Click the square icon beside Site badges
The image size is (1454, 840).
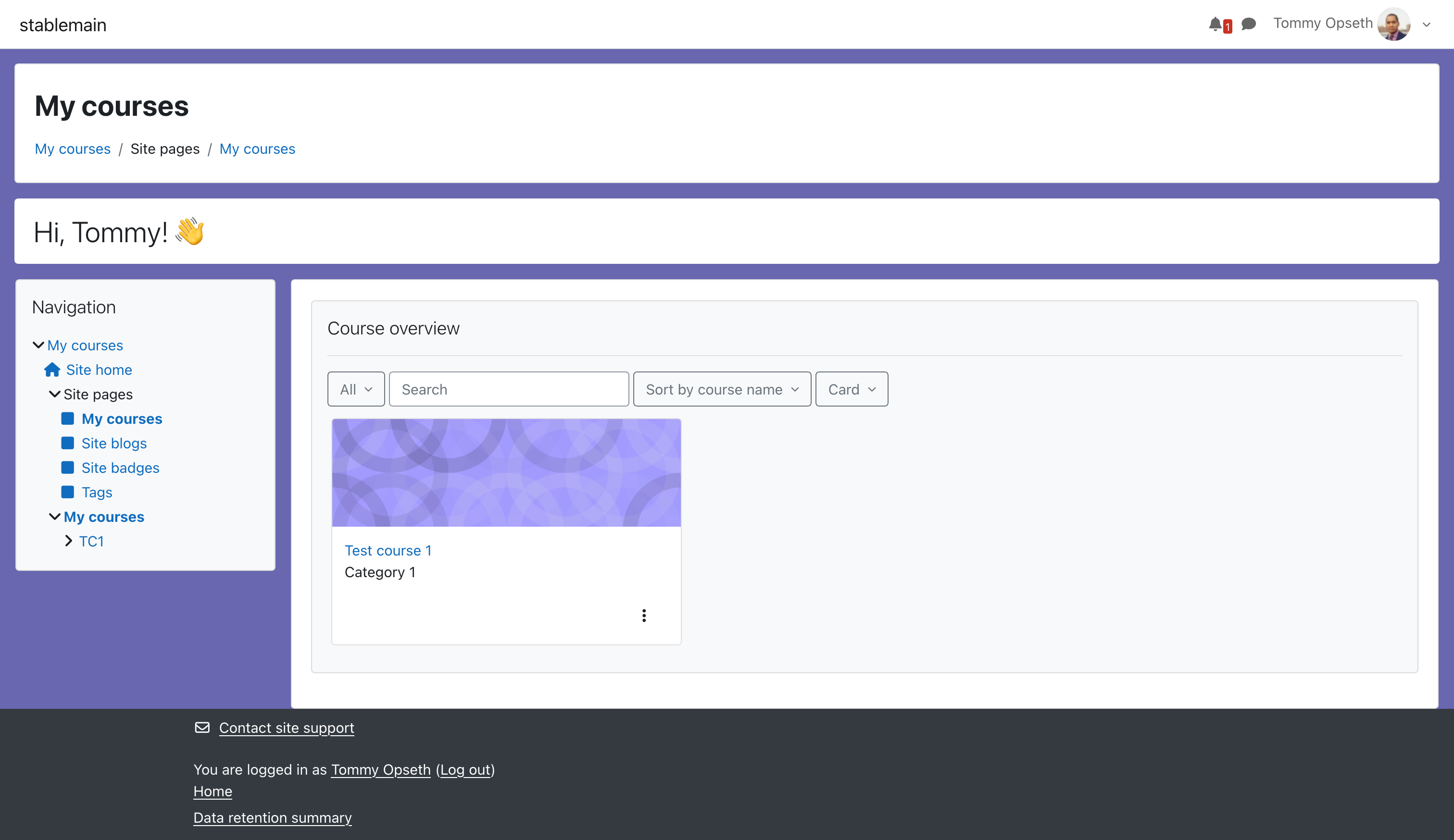tap(67, 467)
